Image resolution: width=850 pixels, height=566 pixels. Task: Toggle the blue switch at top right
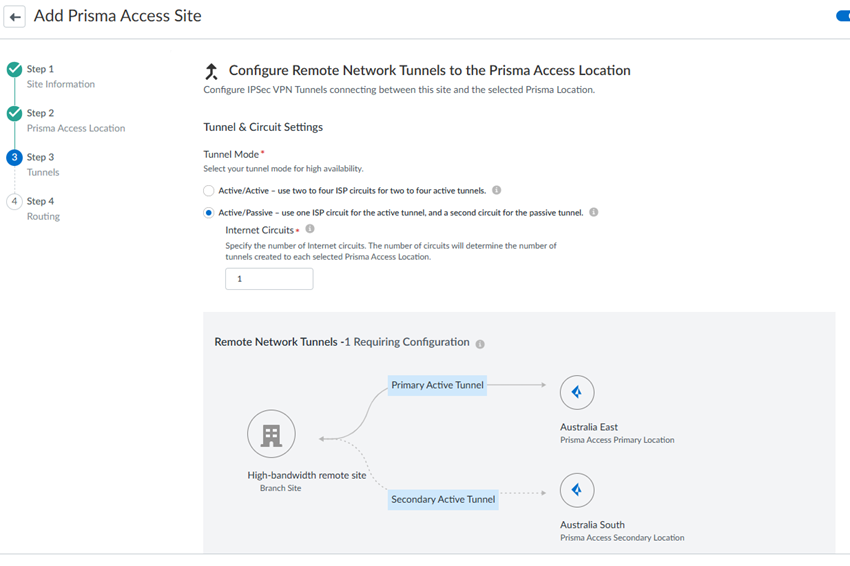point(843,16)
